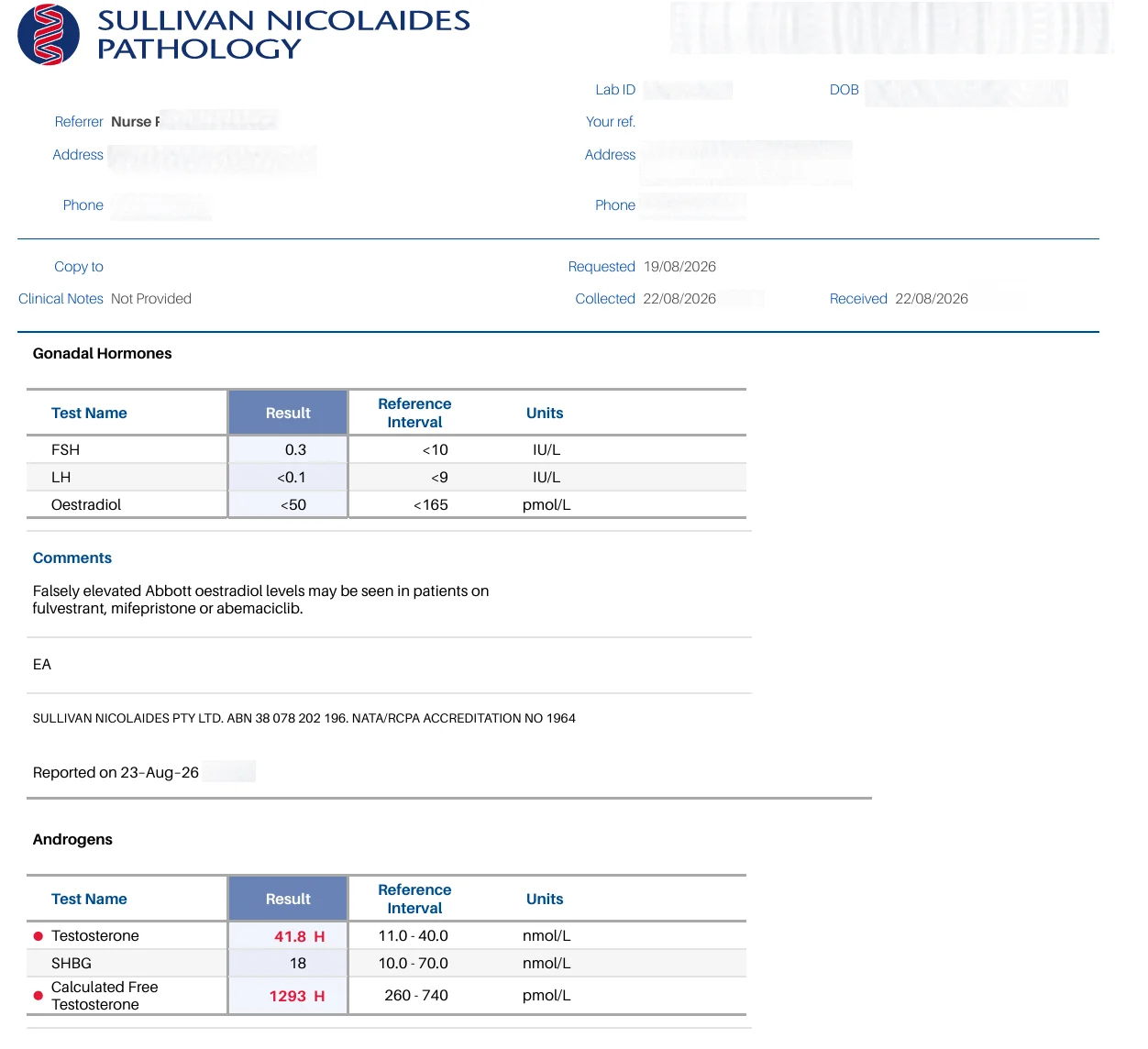Click the Testosterone test name
The image size is (1148, 1049).
95,936
